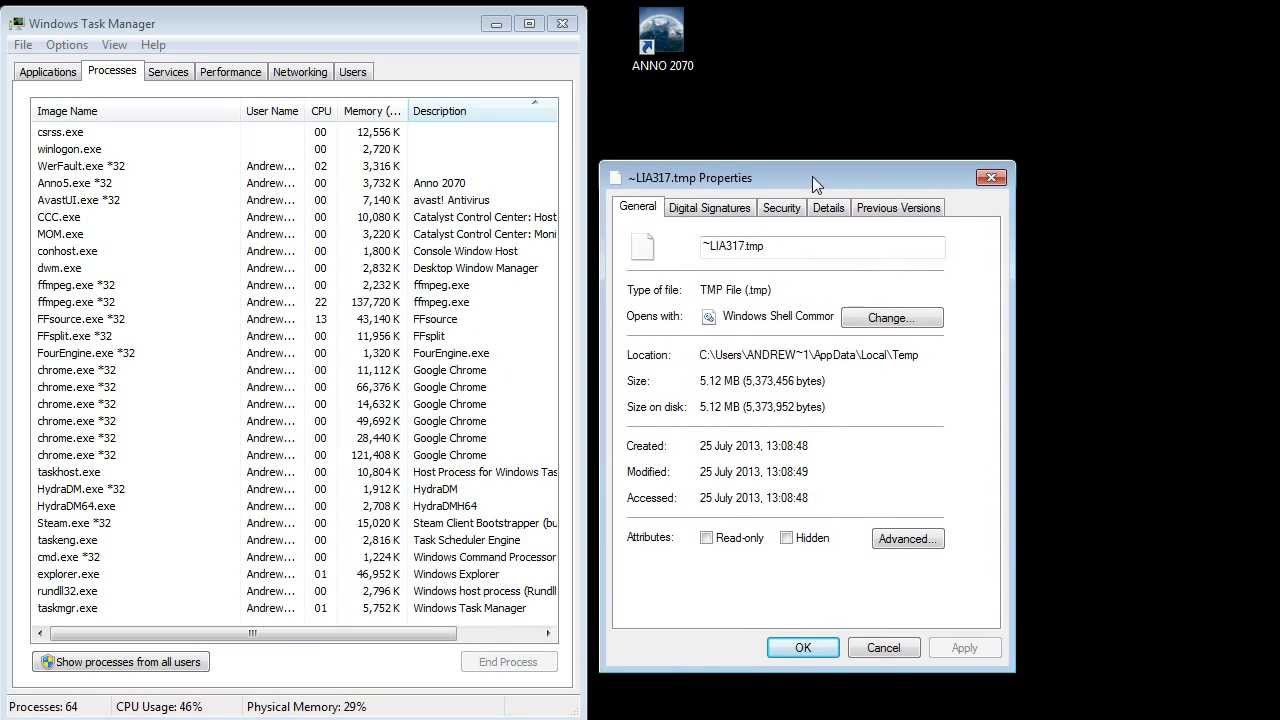The height and width of the screenshot is (720, 1280).
Task: Open the File menu in Task Manager
Action: (23, 45)
